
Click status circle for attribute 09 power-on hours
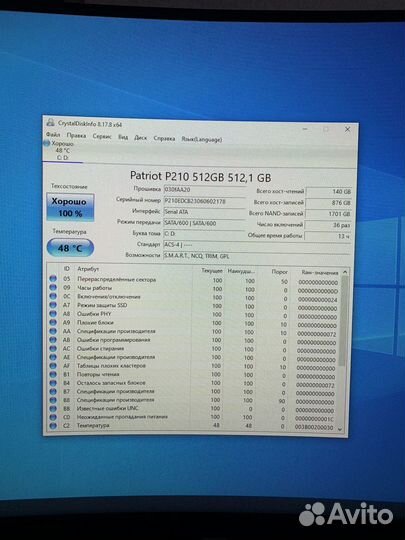pos(53,287)
